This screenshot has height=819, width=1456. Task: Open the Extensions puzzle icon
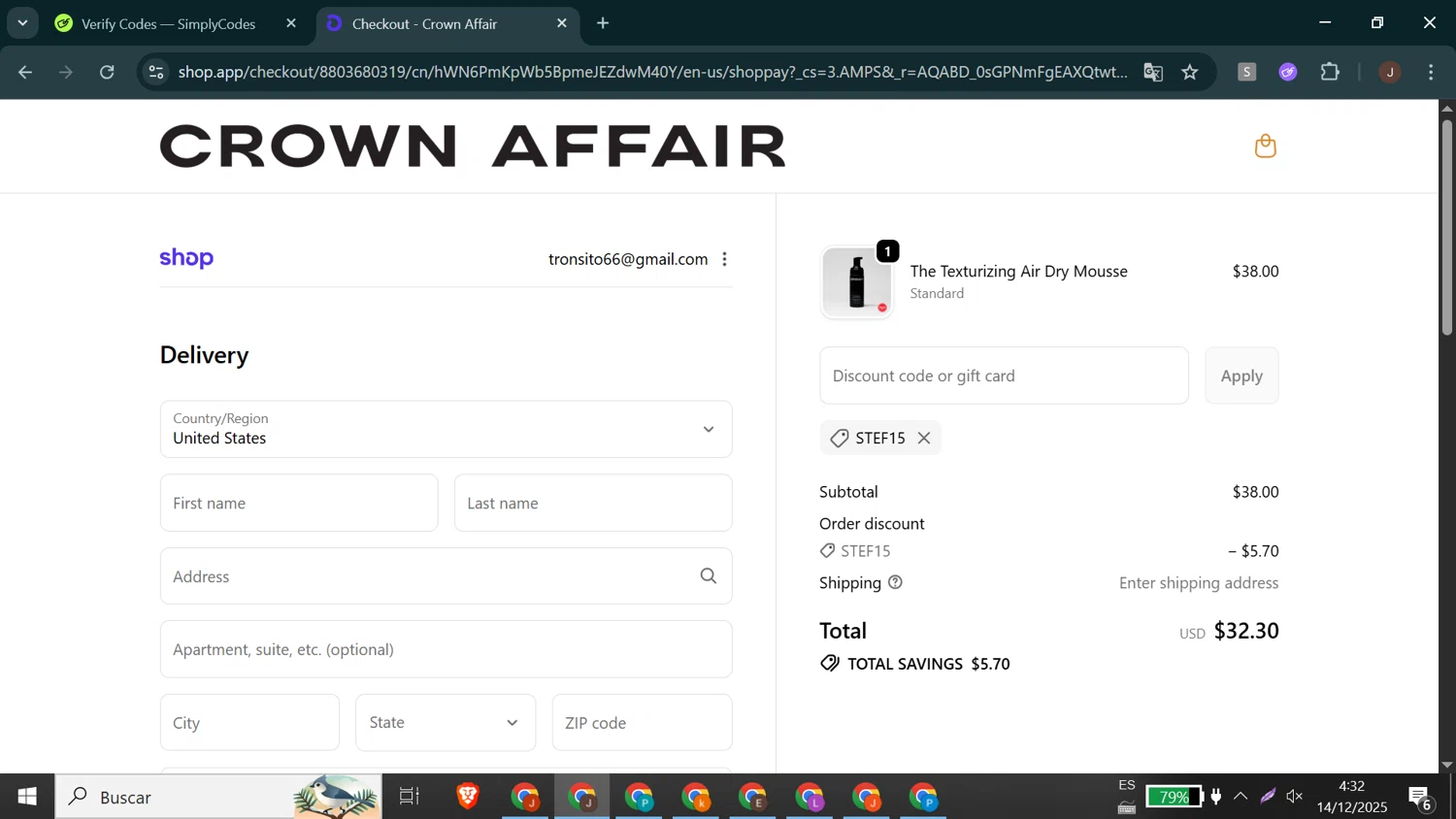click(1330, 72)
